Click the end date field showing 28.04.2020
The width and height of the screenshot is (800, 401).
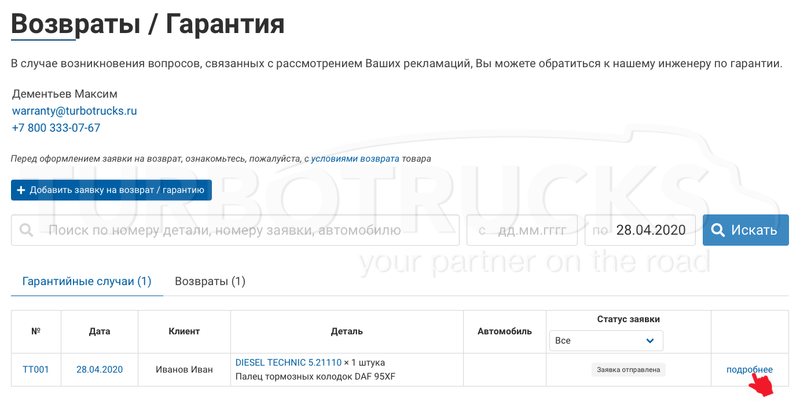(642, 230)
